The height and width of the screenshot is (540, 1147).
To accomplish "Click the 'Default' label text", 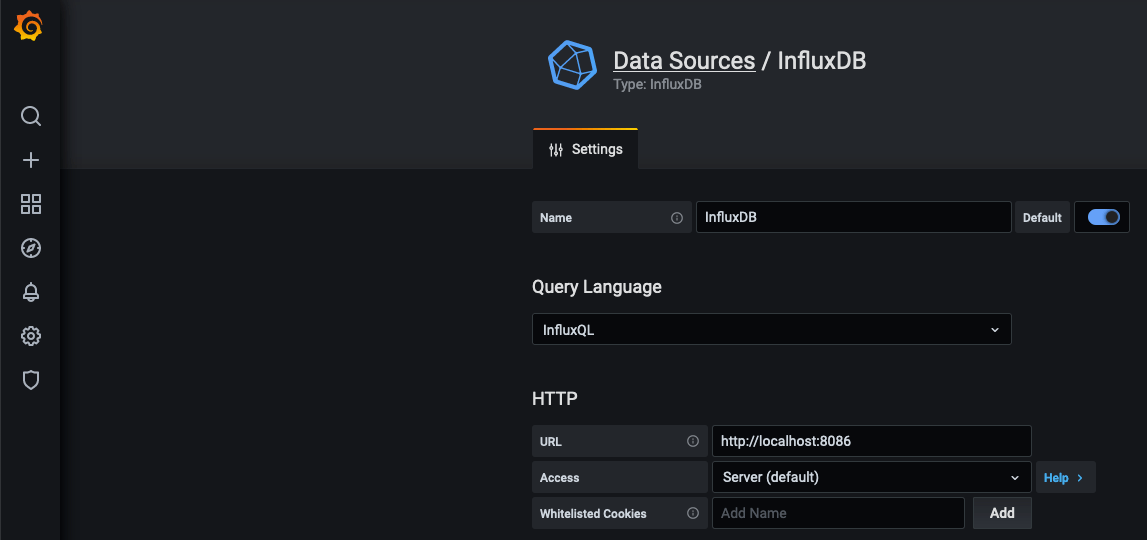I will [x=1042, y=218].
